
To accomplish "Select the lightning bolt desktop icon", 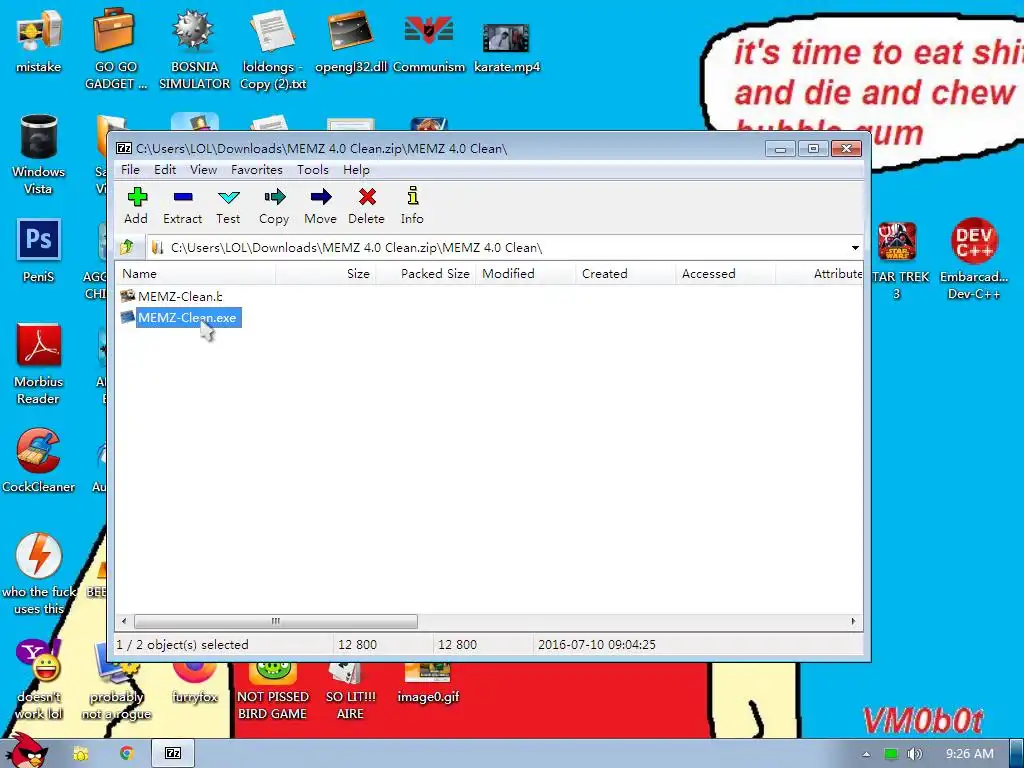I will coord(39,573).
